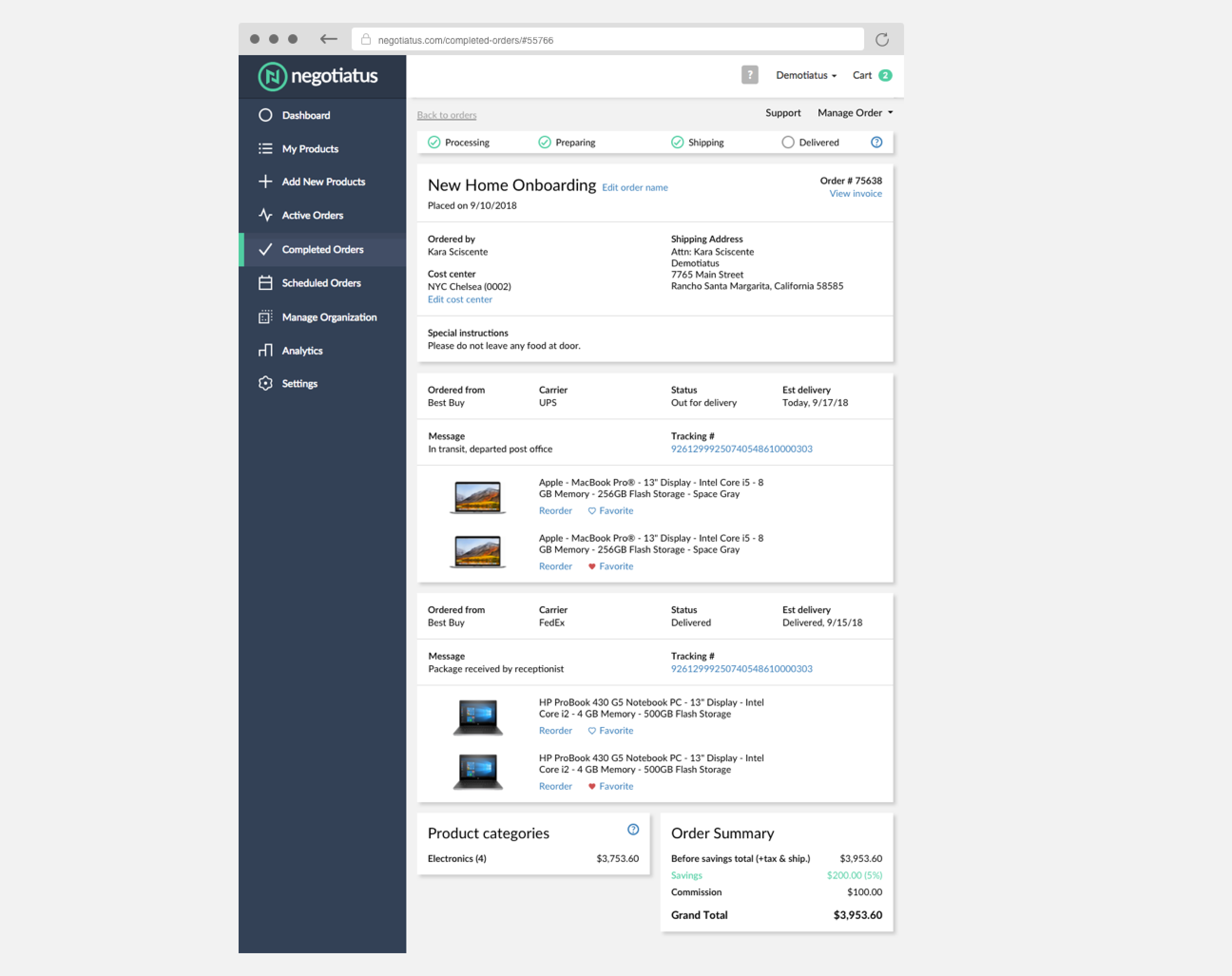
Task: Click Edit cost center link
Action: tap(460, 299)
